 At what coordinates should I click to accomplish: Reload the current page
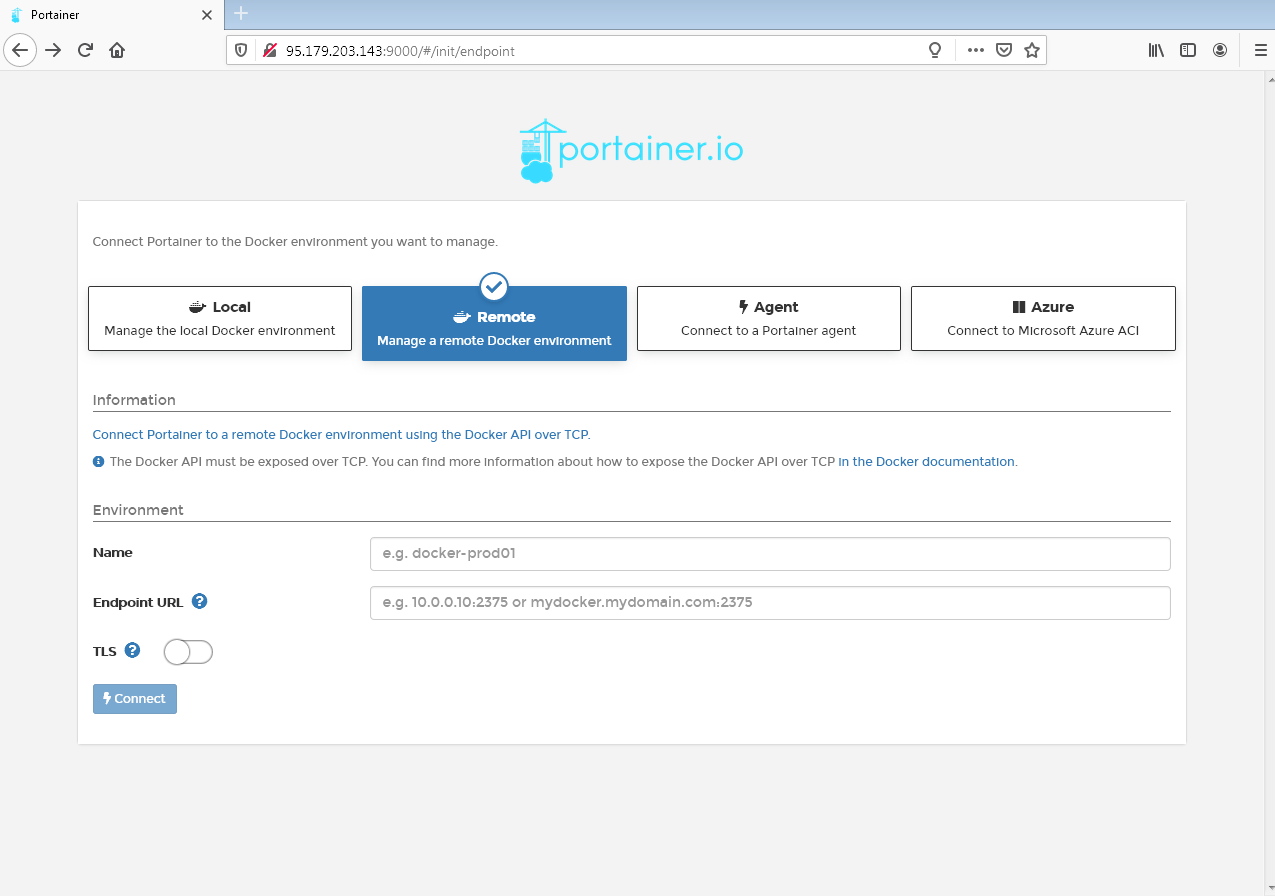tap(86, 50)
